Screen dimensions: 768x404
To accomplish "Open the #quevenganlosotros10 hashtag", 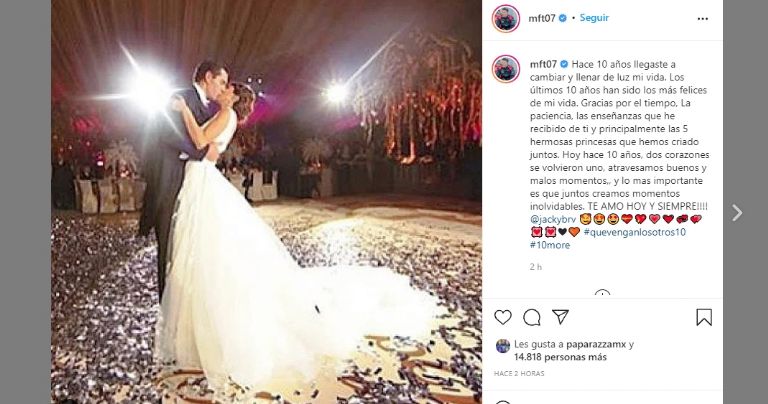I will tap(634, 232).
